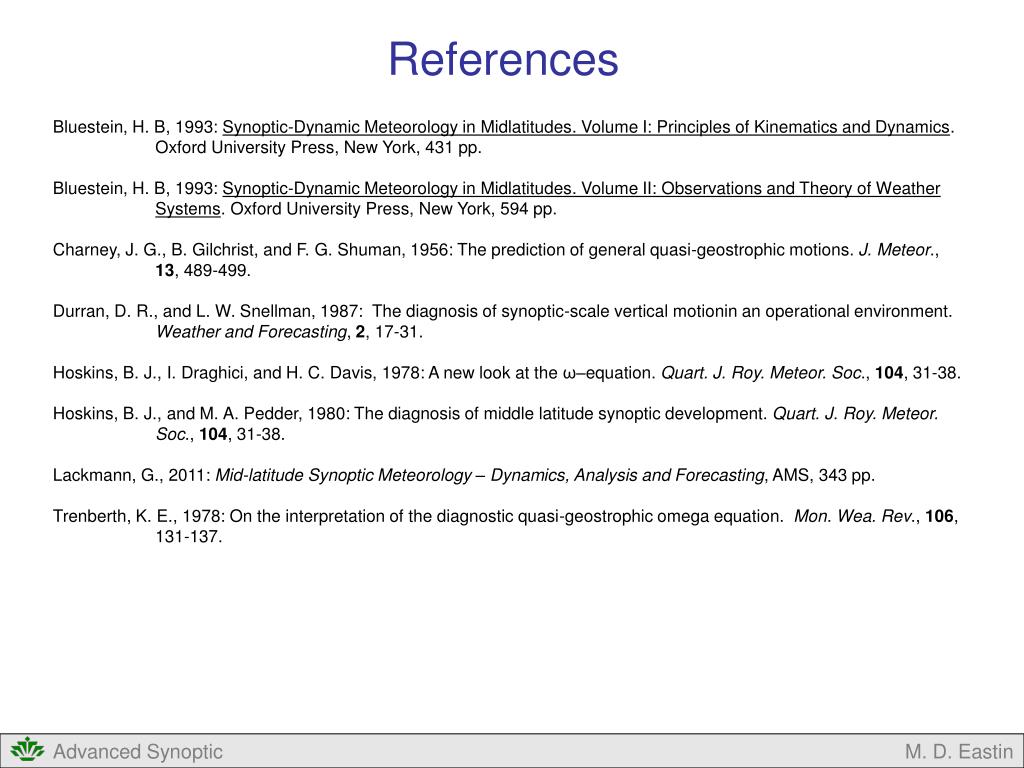Screen dimensions: 1024x768
Task: Click italic Mid-latitude Synoptic Meteorology book title
Action: (x=490, y=475)
